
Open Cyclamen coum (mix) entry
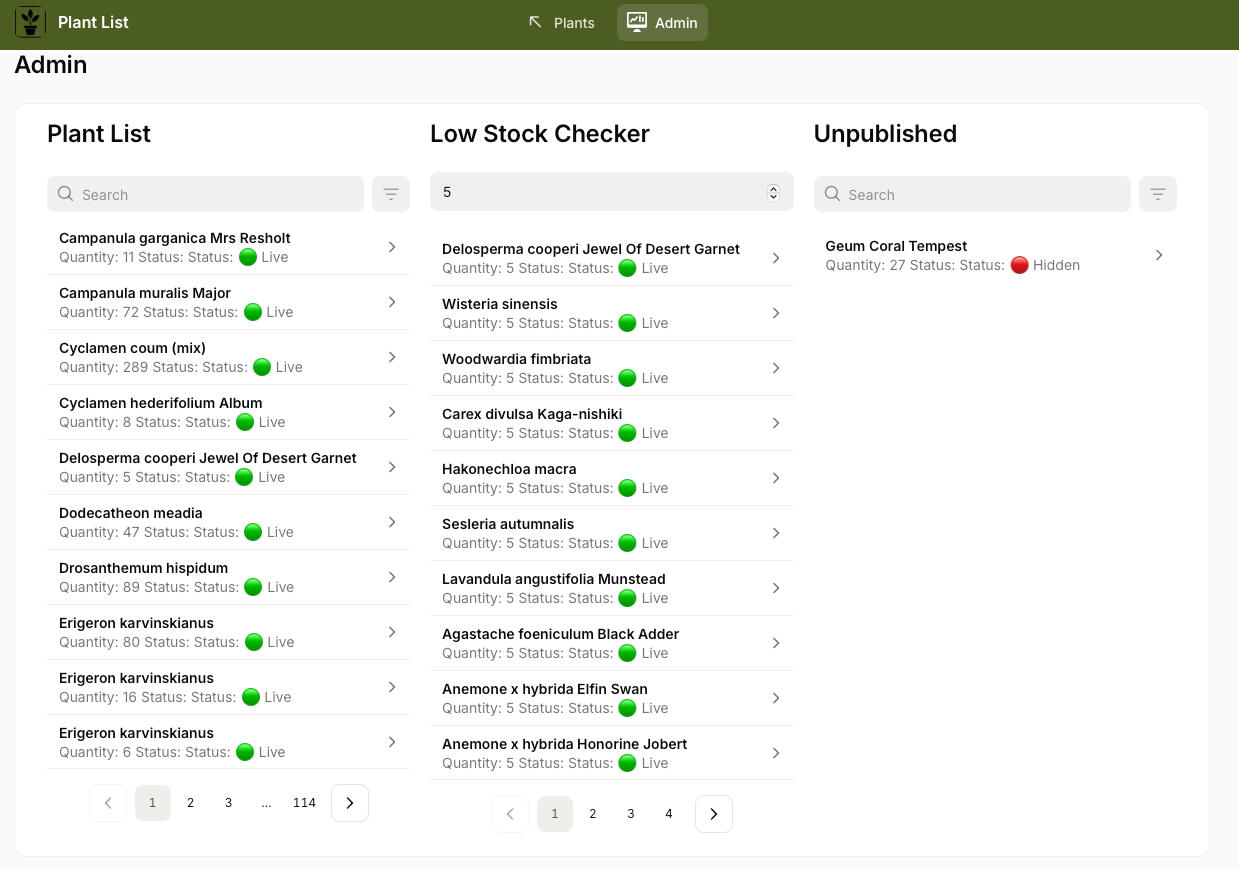click(x=228, y=357)
